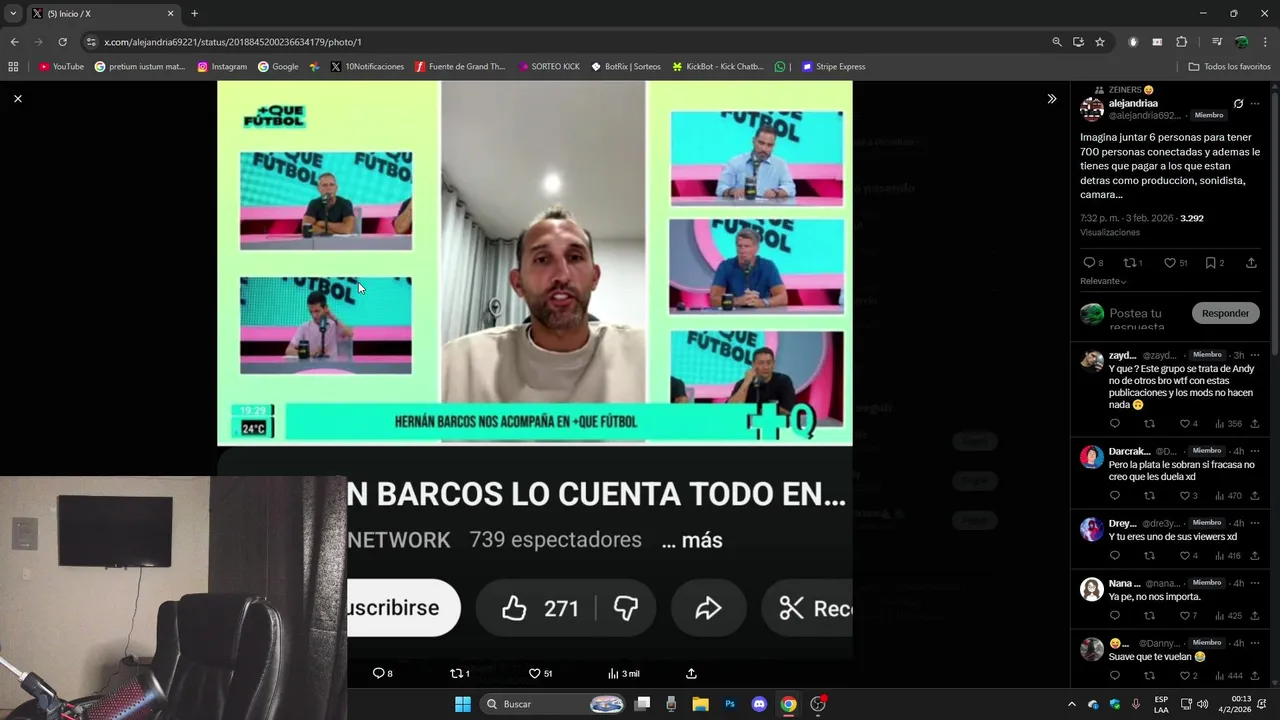Image resolution: width=1280 pixels, height=720 pixels.
Task: Open the apps grid in bookmarks bar
Action: pyautogui.click(x=13, y=67)
